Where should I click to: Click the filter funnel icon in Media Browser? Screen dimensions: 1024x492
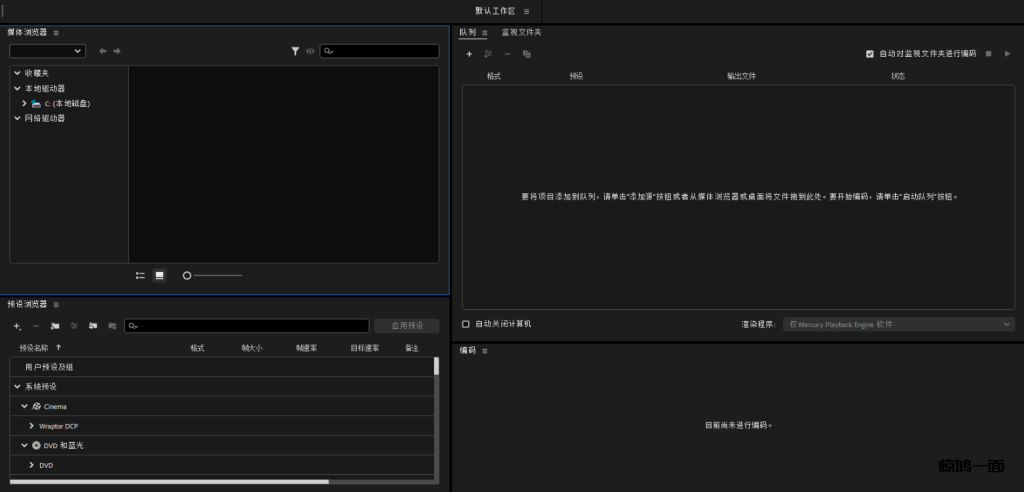(x=295, y=51)
